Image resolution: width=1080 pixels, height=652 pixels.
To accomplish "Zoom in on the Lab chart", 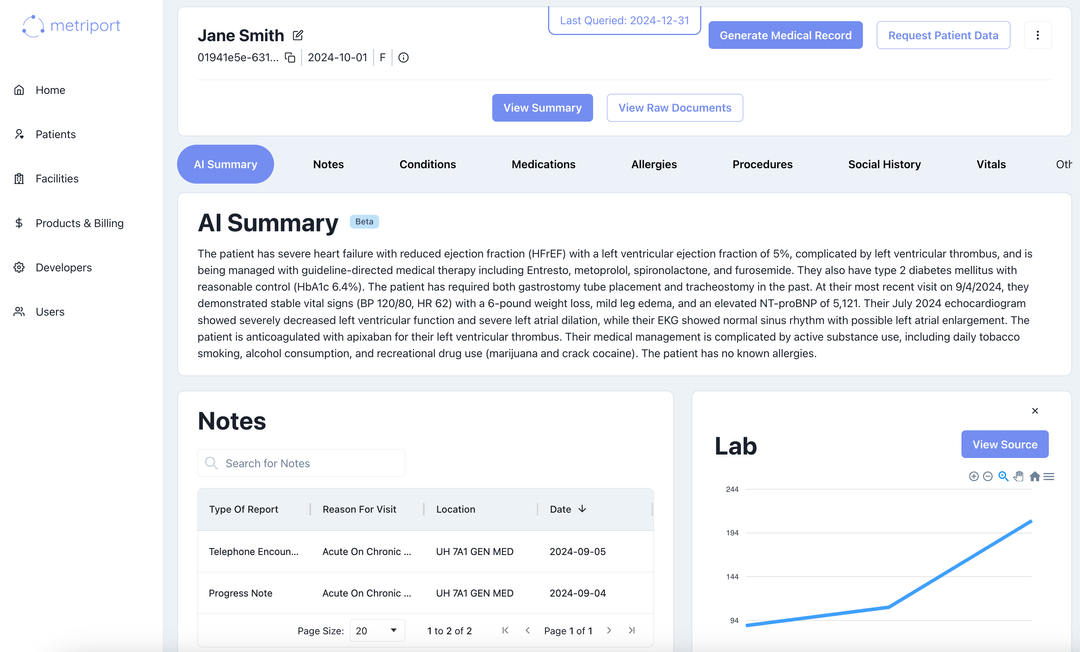I will [973, 476].
